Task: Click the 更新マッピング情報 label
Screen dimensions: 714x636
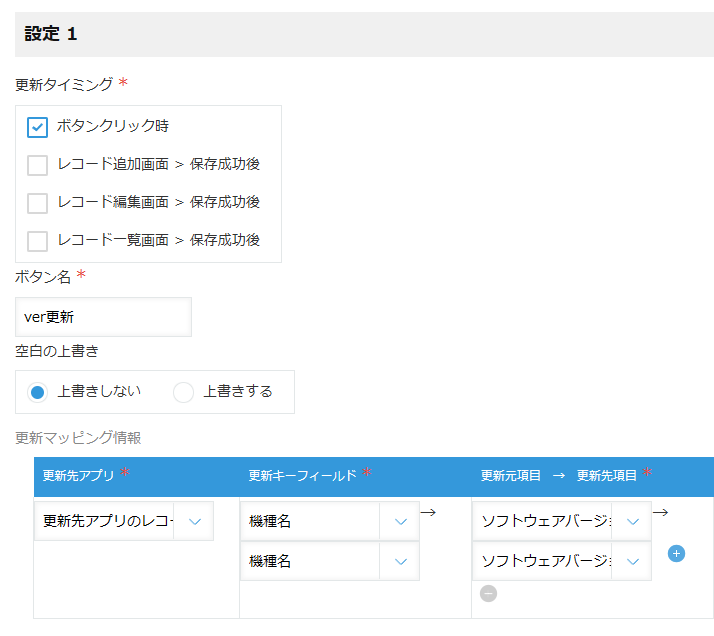Action: (x=78, y=438)
